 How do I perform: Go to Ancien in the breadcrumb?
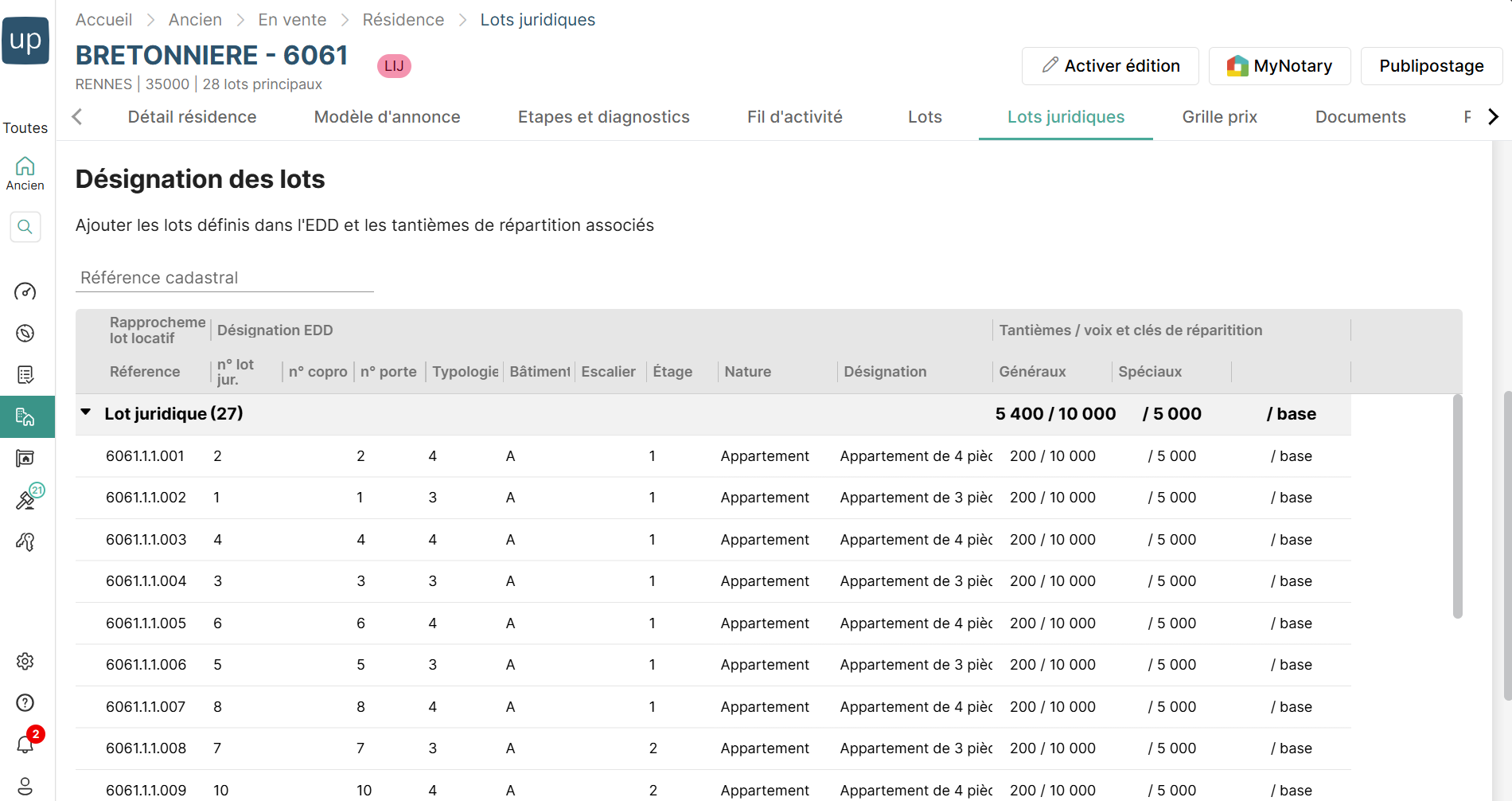pos(195,20)
